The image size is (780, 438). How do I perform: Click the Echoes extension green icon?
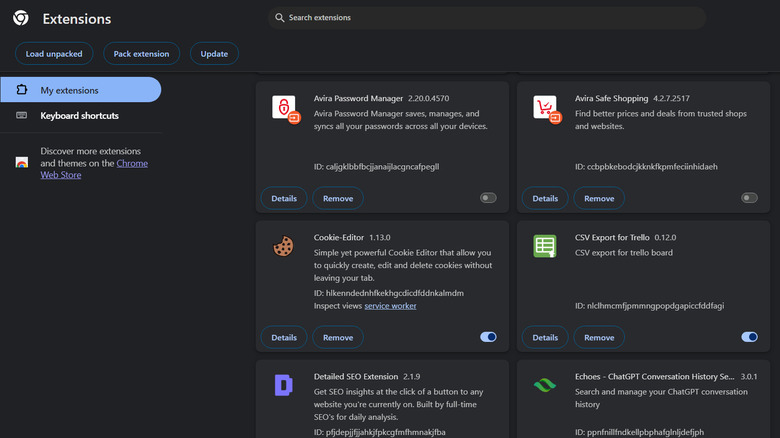click(x=545, y=385)
